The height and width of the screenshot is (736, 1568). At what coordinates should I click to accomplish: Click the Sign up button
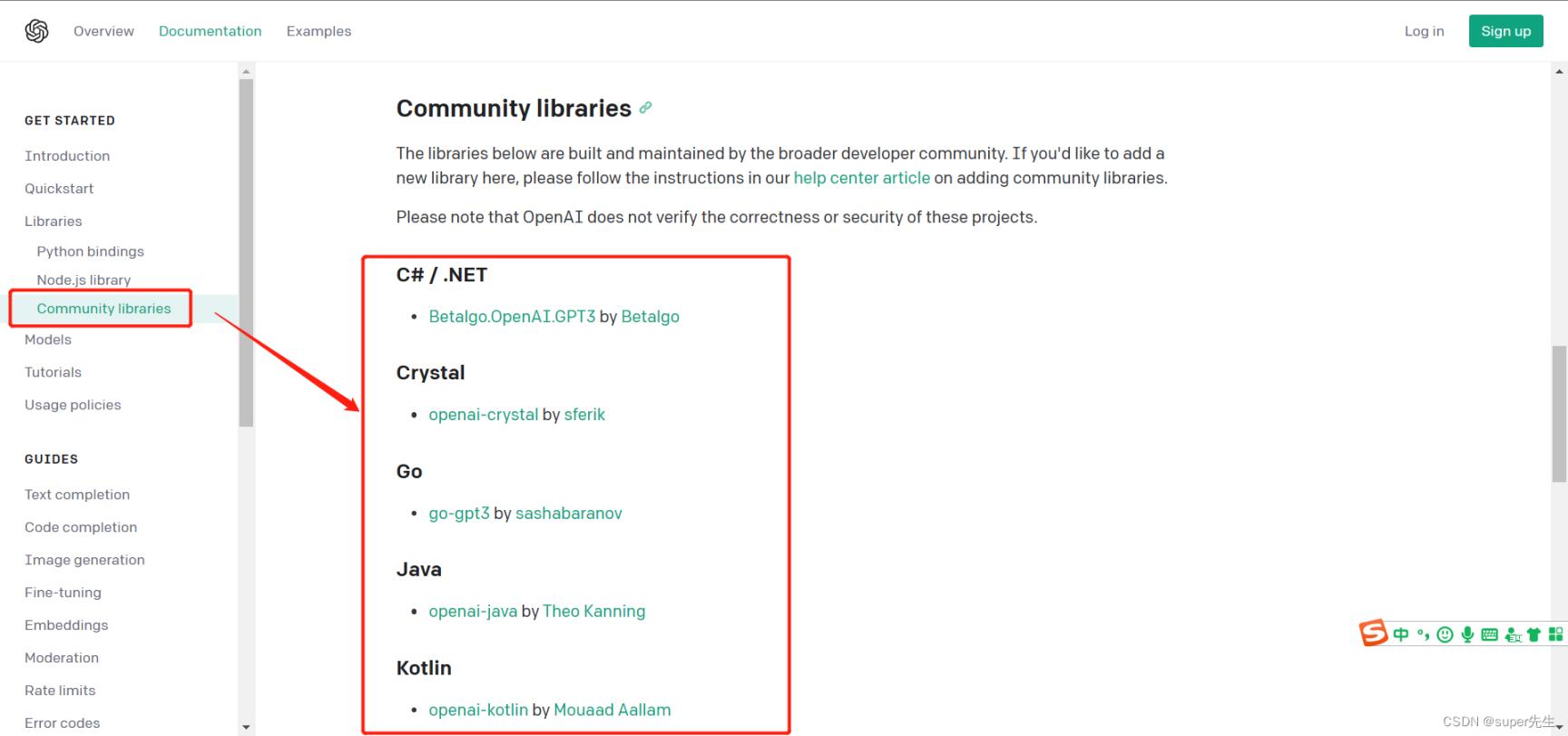[x=1505, y=31]
